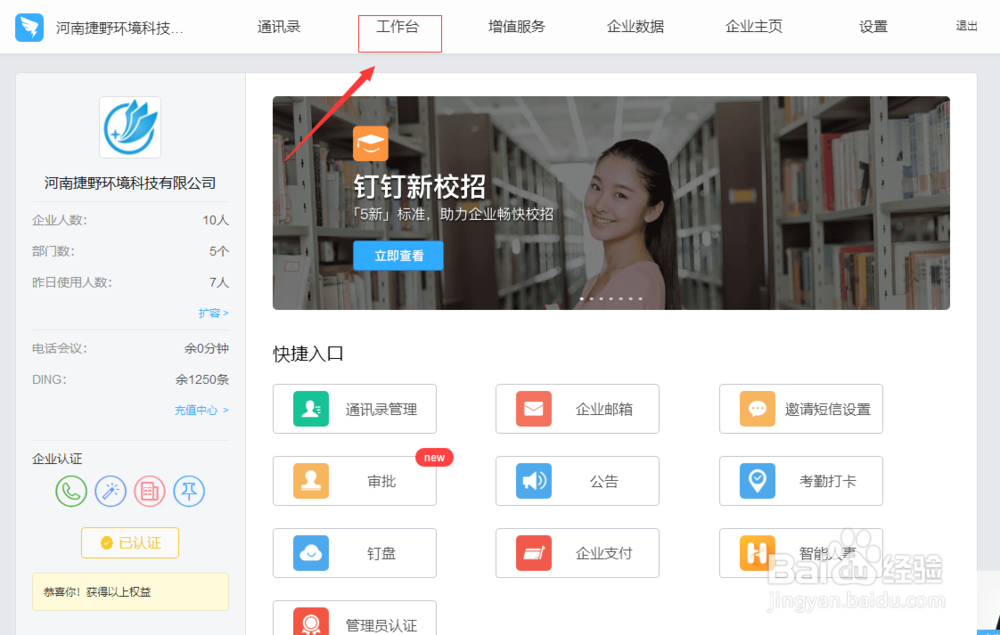Open 邀请短信设置 shortcut

click(x=801, y=409)
